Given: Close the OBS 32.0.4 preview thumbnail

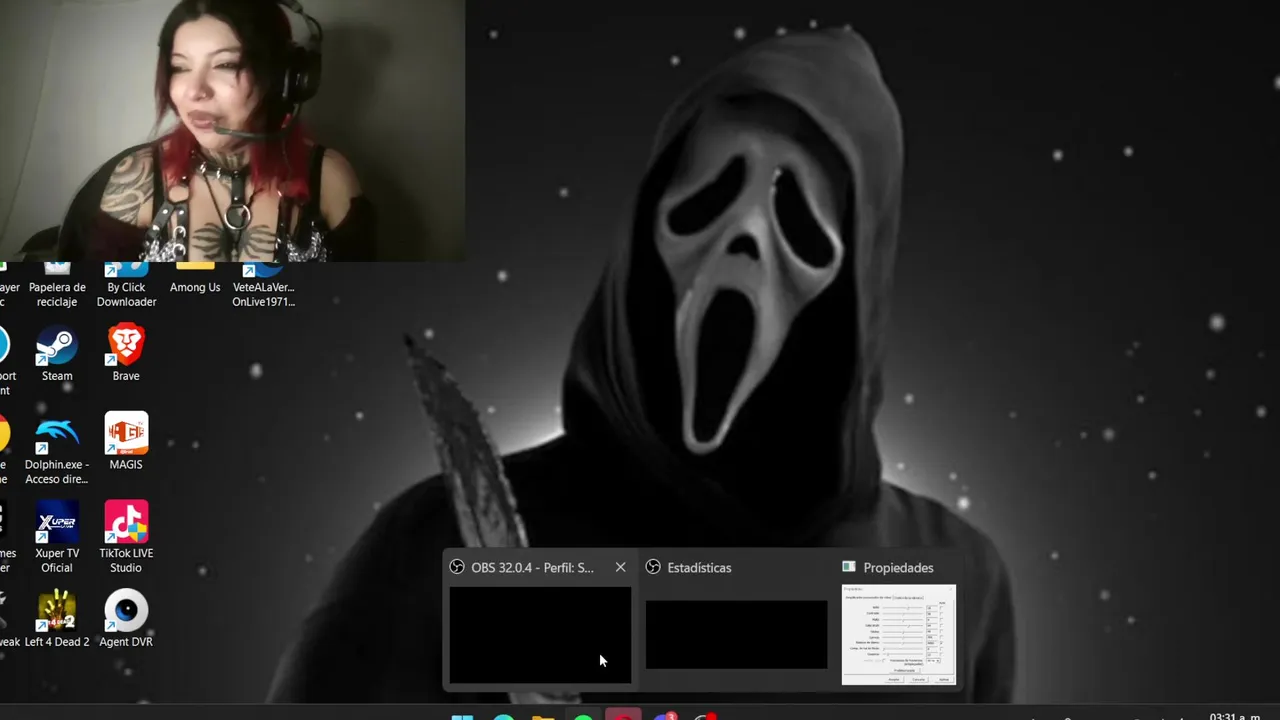Looking at the screenshot, I should [620, 567].
